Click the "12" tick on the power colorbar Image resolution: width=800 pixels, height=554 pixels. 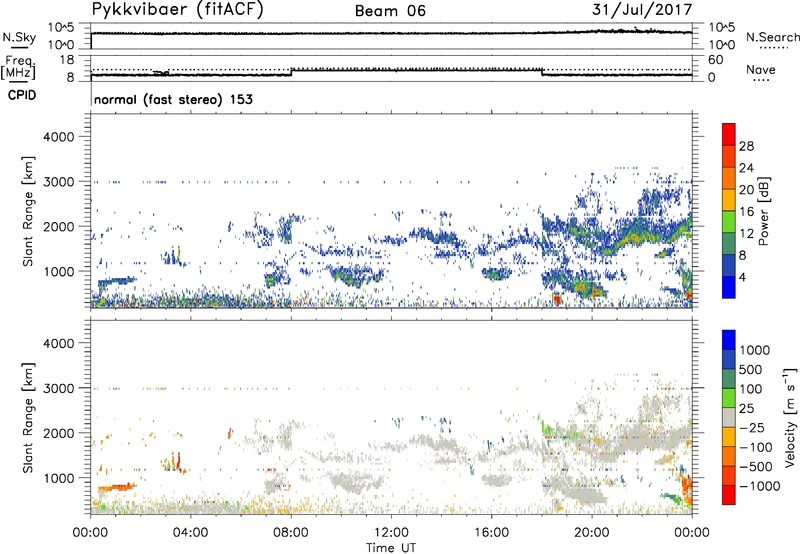(746, 234)
